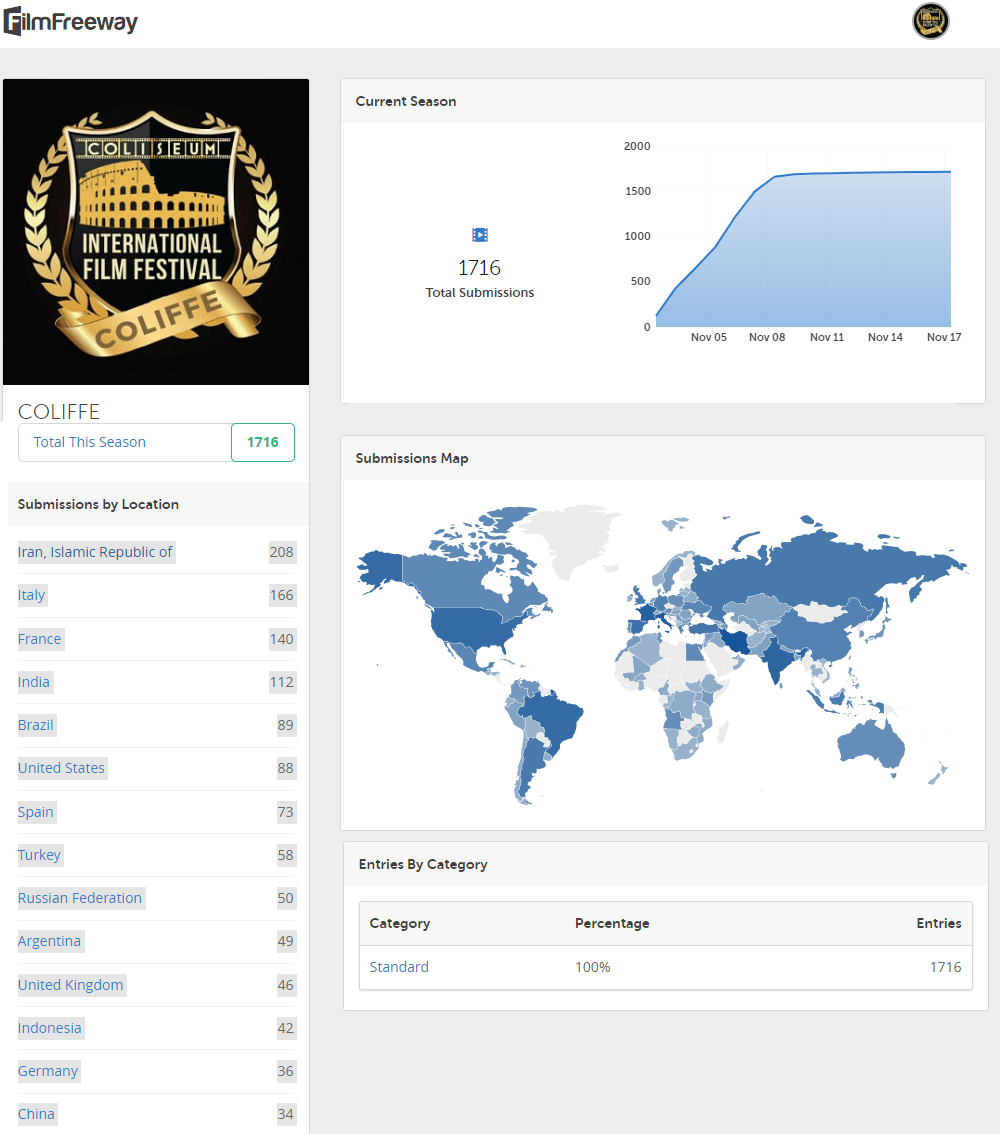Click the 73 count beside Spain
Screen dimensions: 1000x1134
[x=285, y=811]
